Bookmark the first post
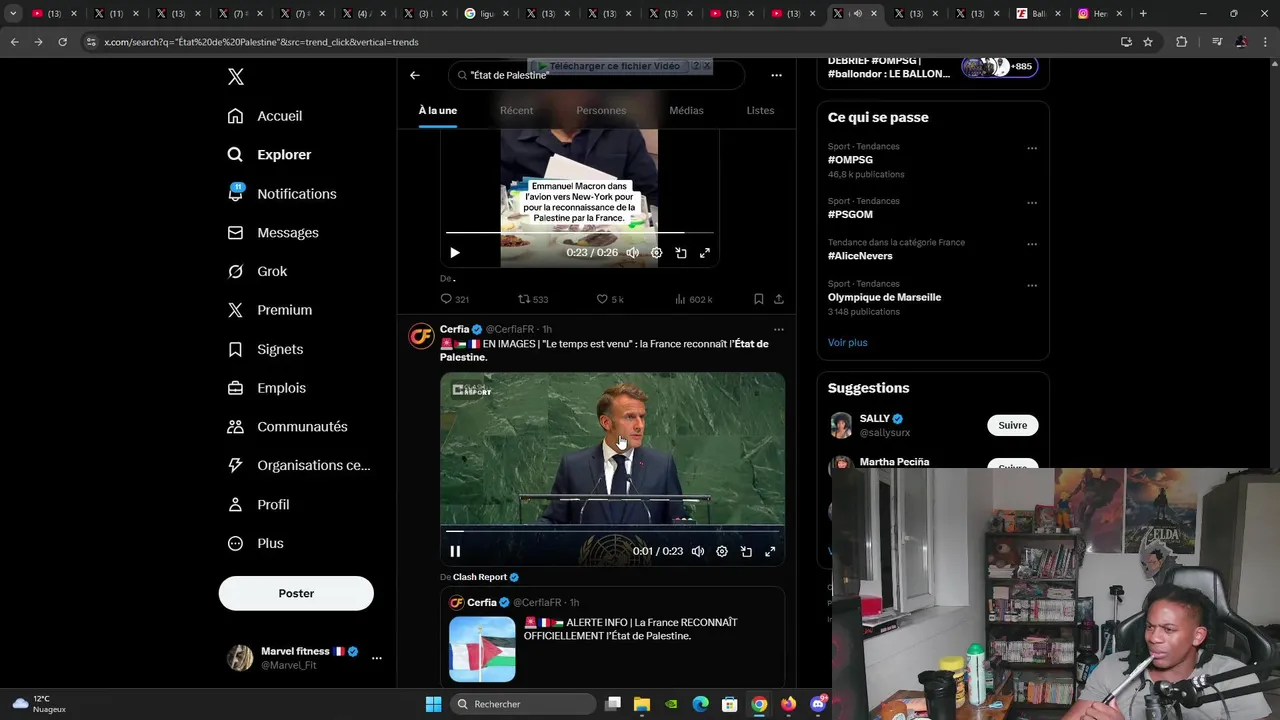Viewport: 1280px width, 720px height. click(759, 299)
